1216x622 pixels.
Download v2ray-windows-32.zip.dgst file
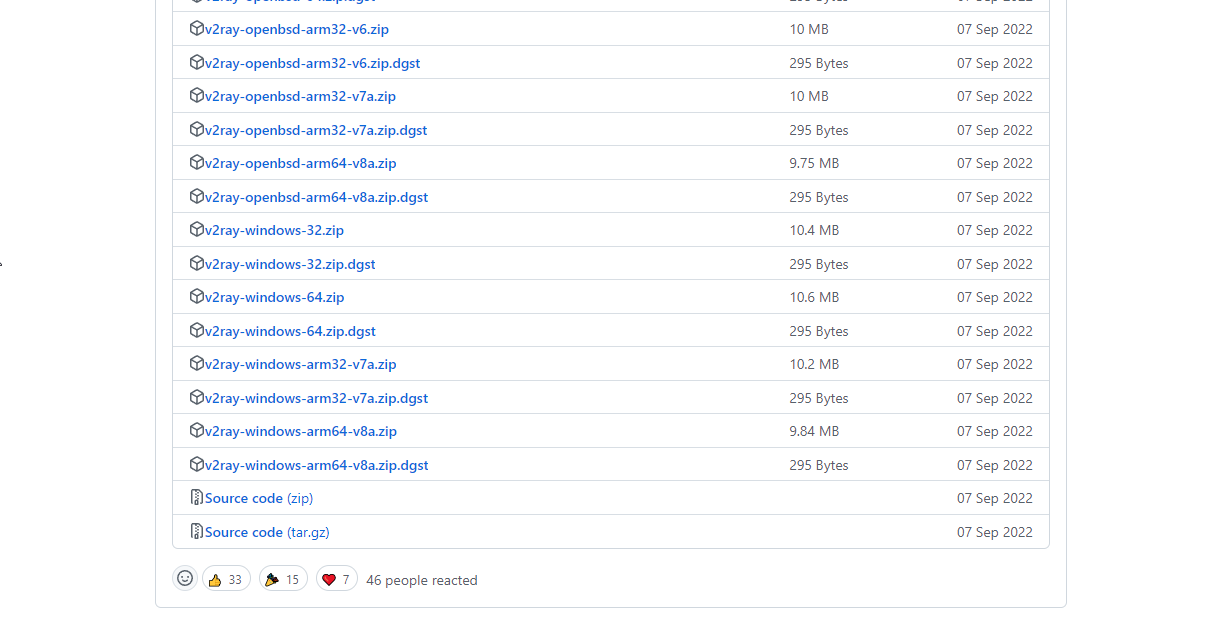(x=290, y=264)
